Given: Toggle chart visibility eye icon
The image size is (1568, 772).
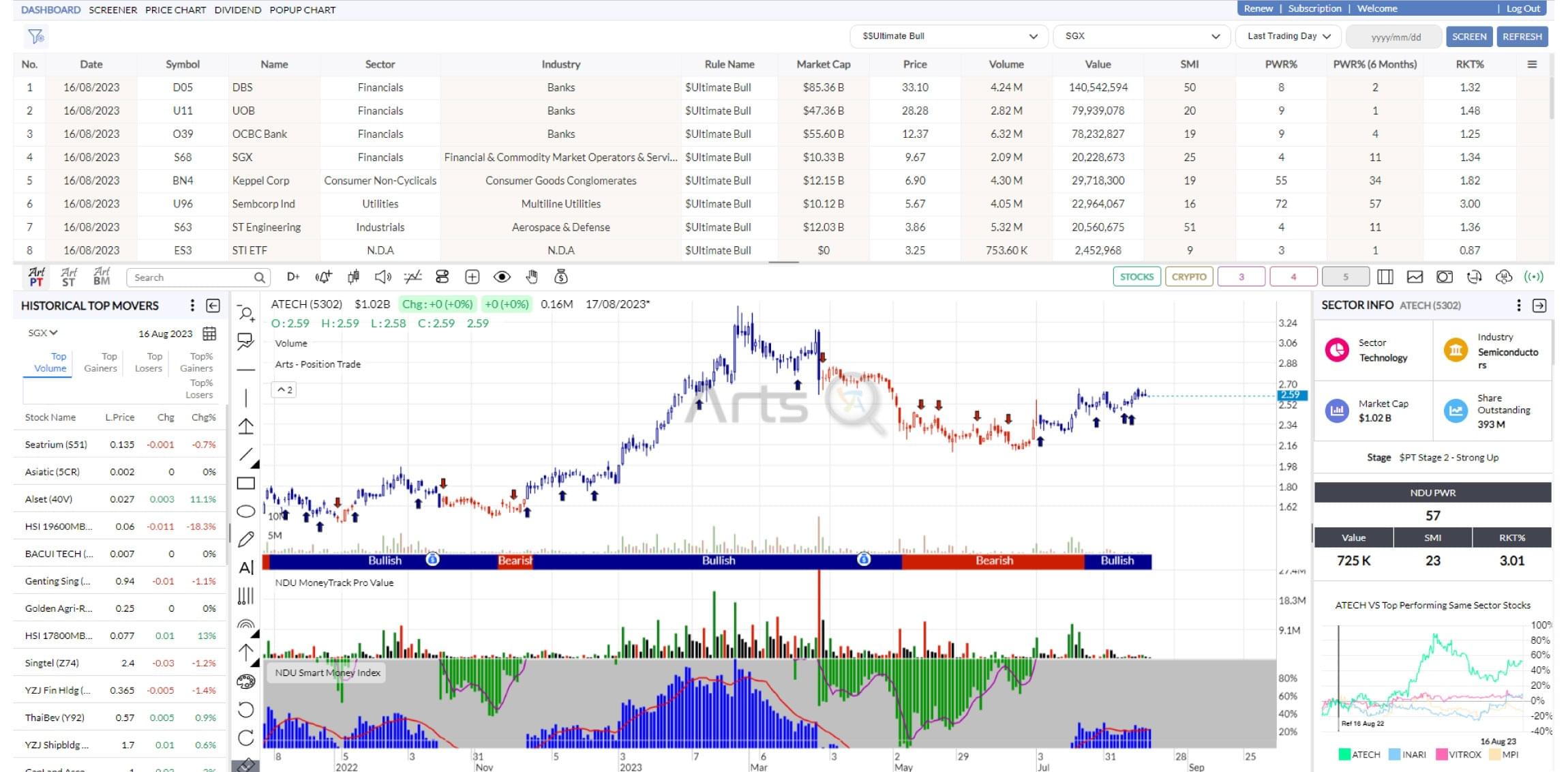Looking at the screenshot, I should point(502,277).
